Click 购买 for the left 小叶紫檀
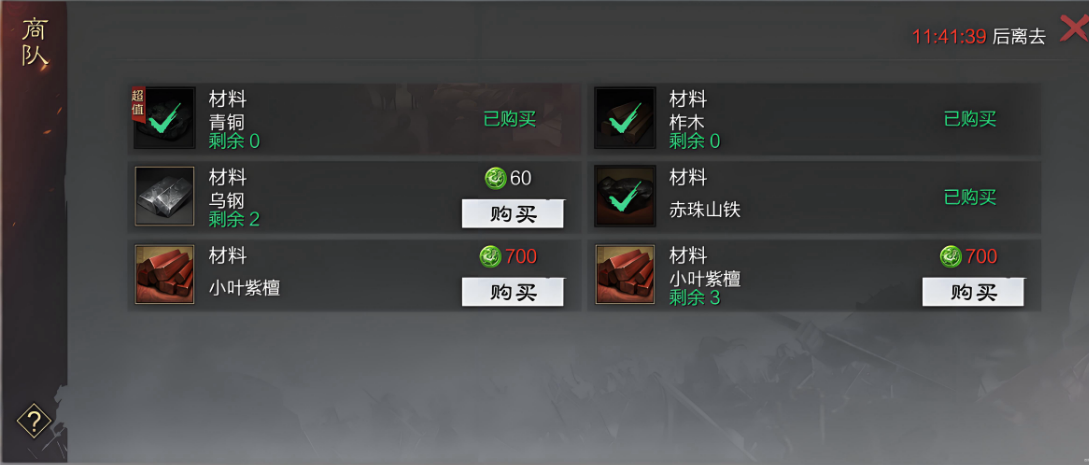1089x465 pixels. (513, 292)
